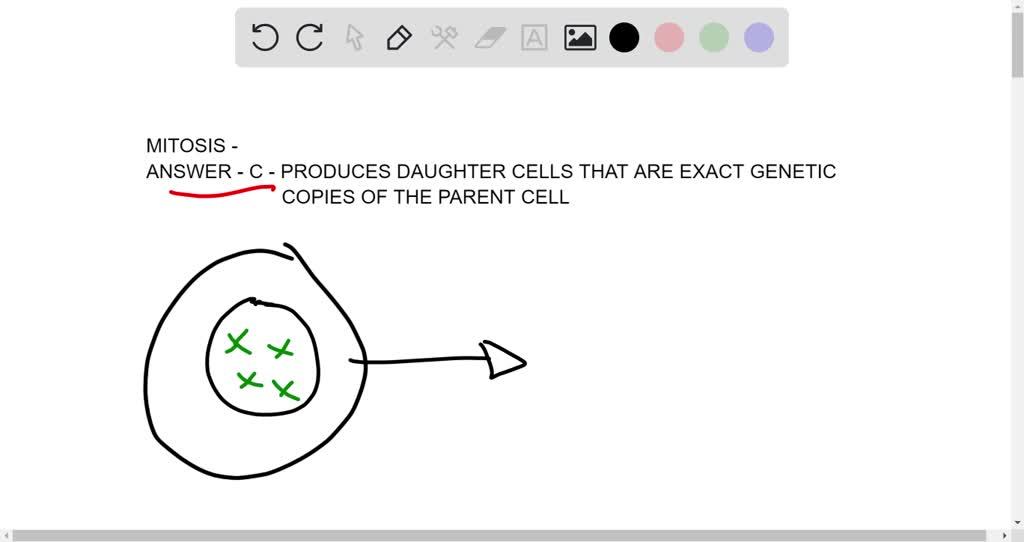Click the Undo arrow icon
This screenshot has height=542, width=1024.
pyautogui.click(x=264, y=38)
